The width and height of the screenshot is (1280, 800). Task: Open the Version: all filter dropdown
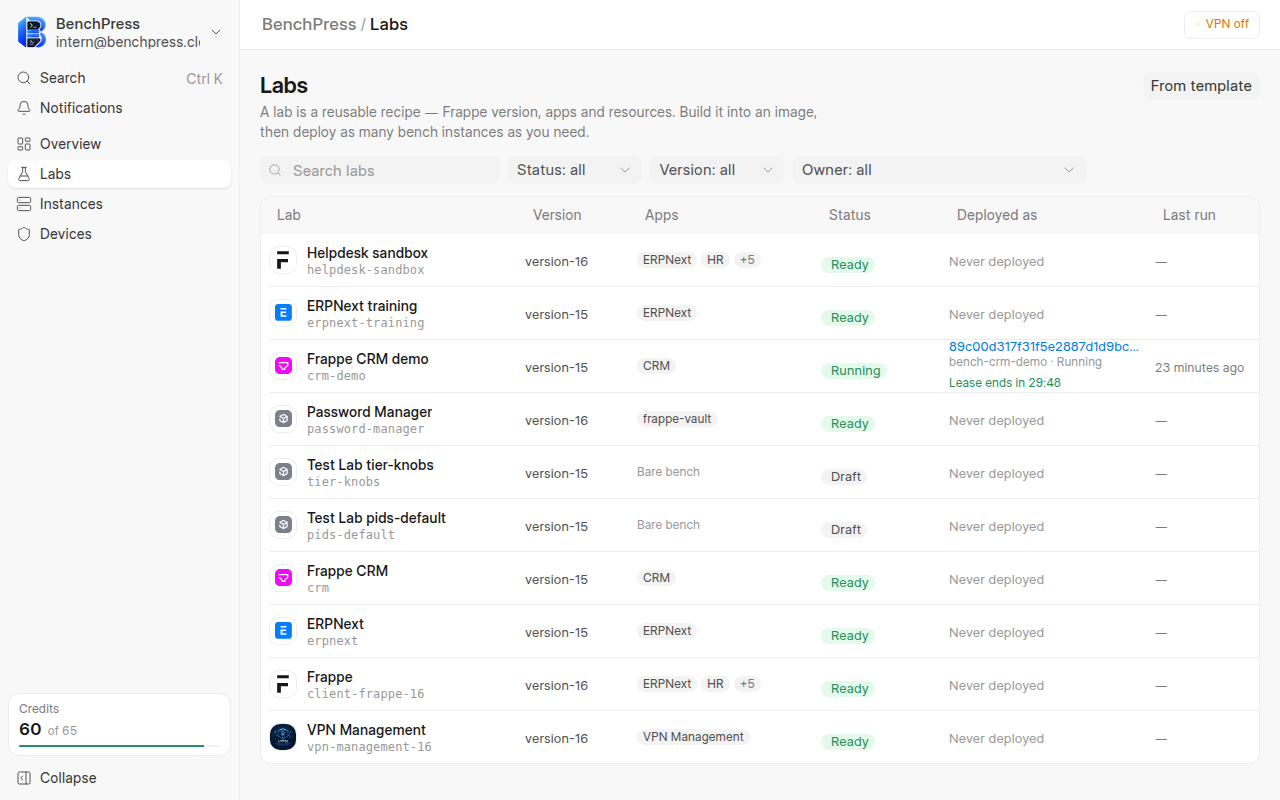point(717,170)
